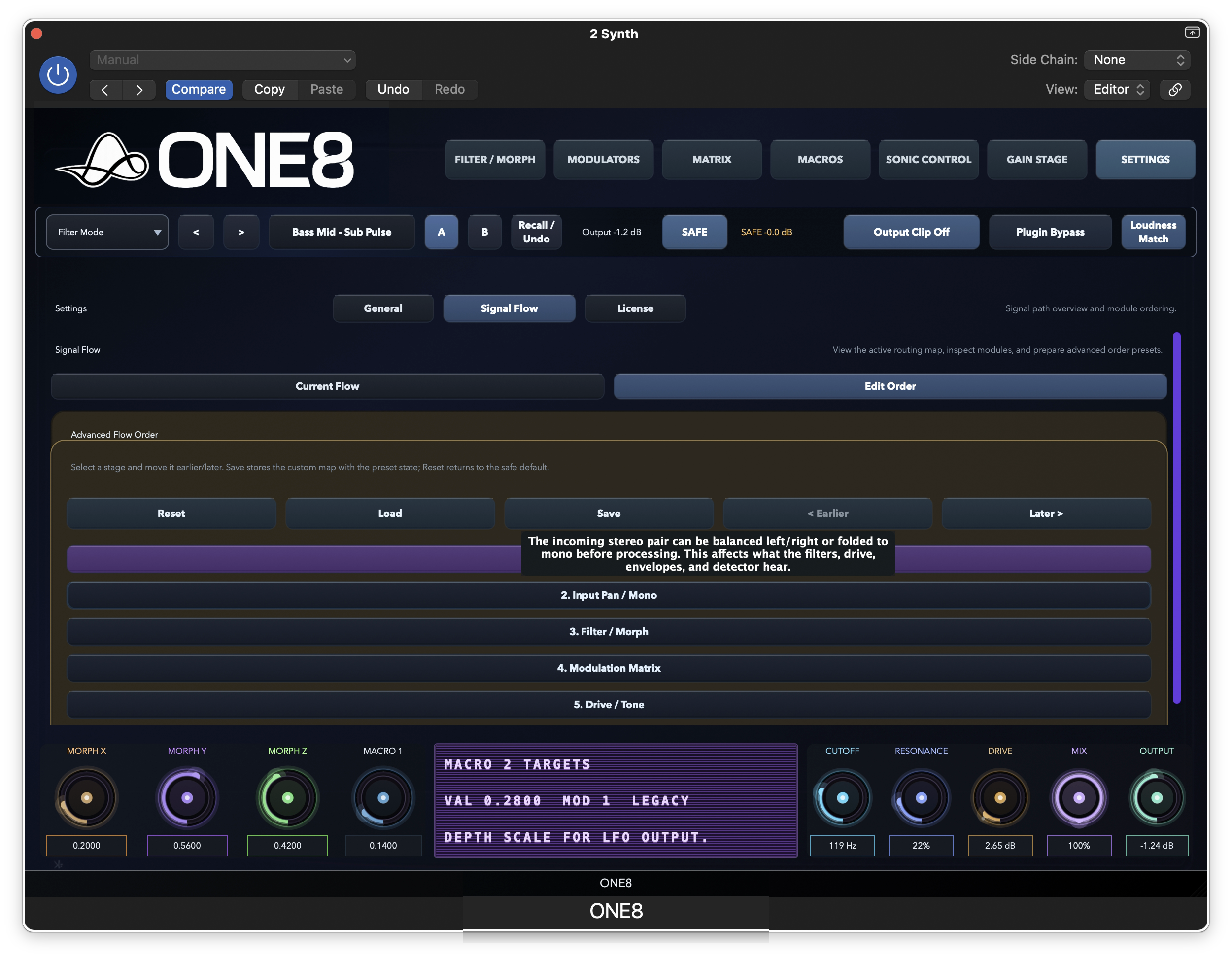Click the MACRO 1 knob

pyautogui.click(x=383, y=798)
